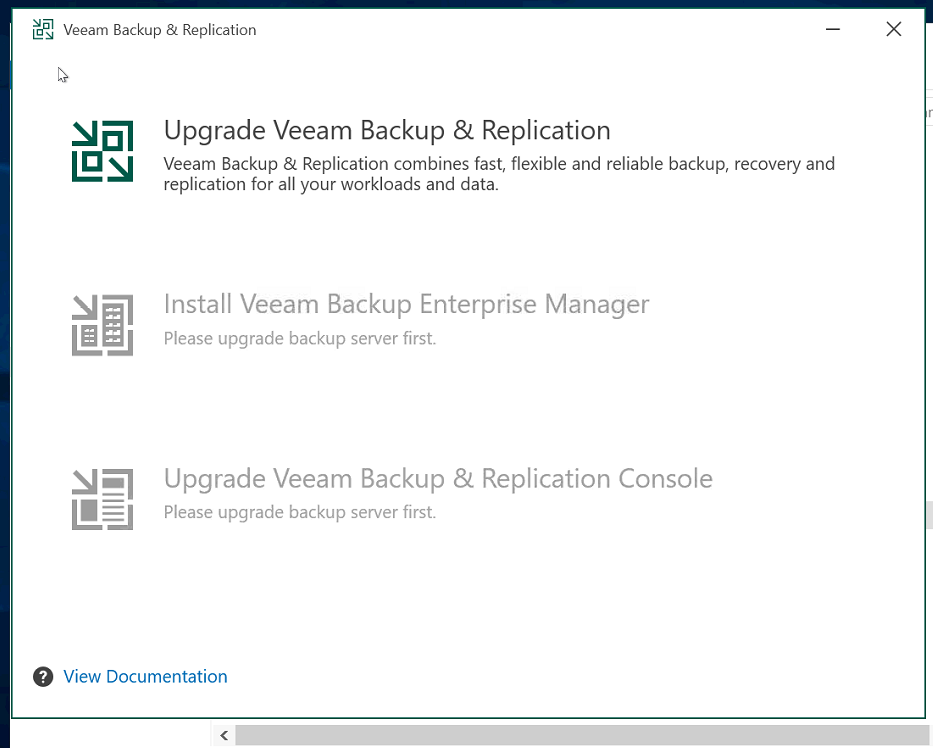Click the green Veeam Backup & Replication upgrade icon
This screenshot has height=748, width=933.
102,151
